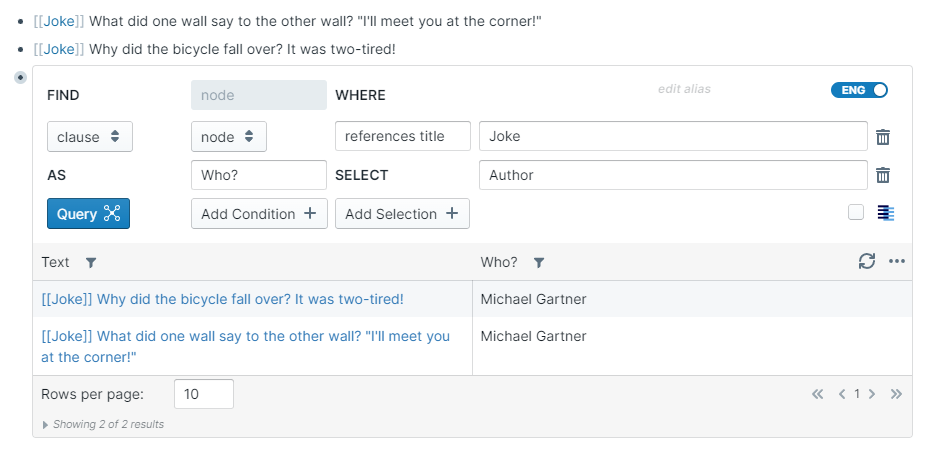The height and width of the screenshot is (453, 931).
Task: Refresh the query results
Action: tap(867, 262)
